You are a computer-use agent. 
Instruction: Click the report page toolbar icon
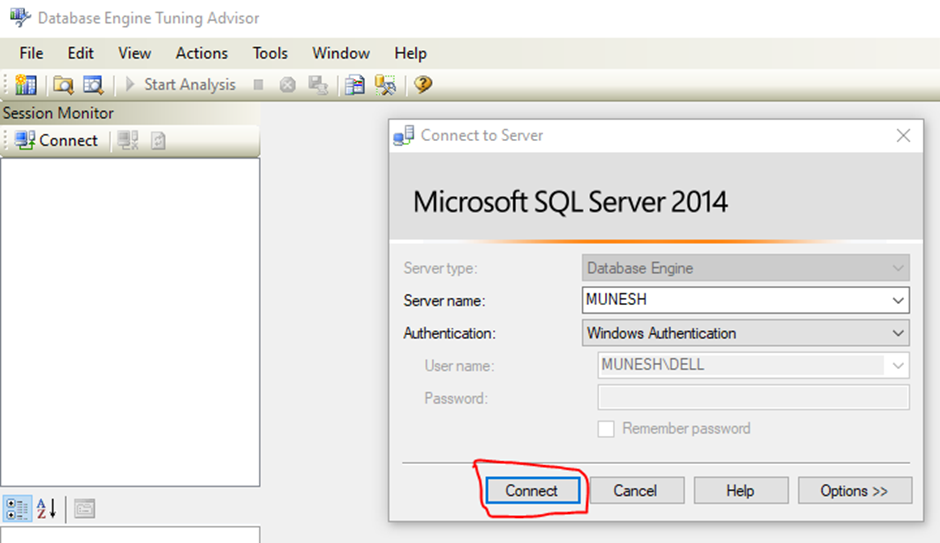click(x=354, y=85)
